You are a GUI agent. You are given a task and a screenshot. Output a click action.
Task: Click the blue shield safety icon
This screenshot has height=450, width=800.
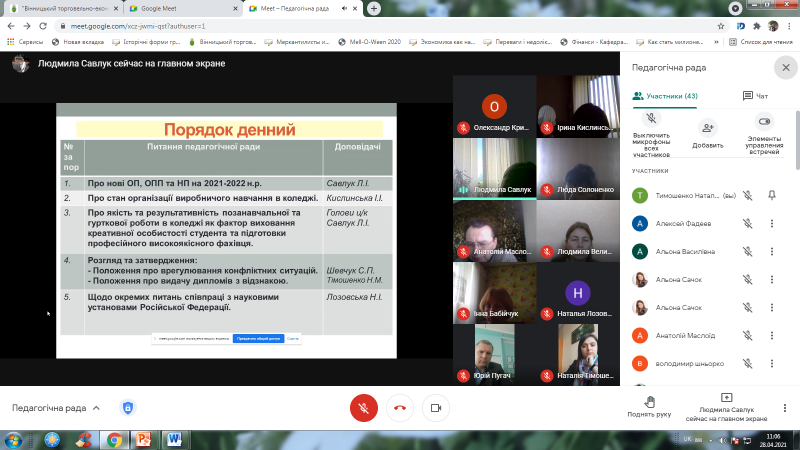(x=128, y=408)
